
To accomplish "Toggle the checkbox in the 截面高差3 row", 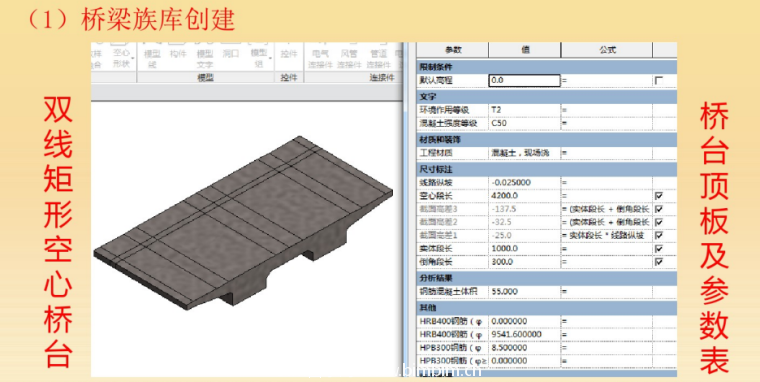I will [x=659, y=209].
